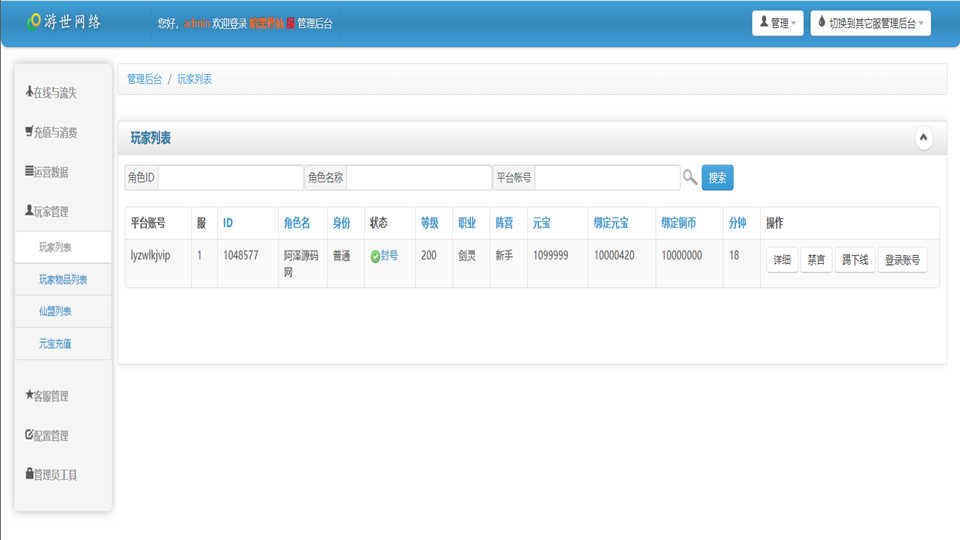This screenshot has width=960, height=540.
Task: Sort by 等级 column header
Action: (x=429, y=223)
